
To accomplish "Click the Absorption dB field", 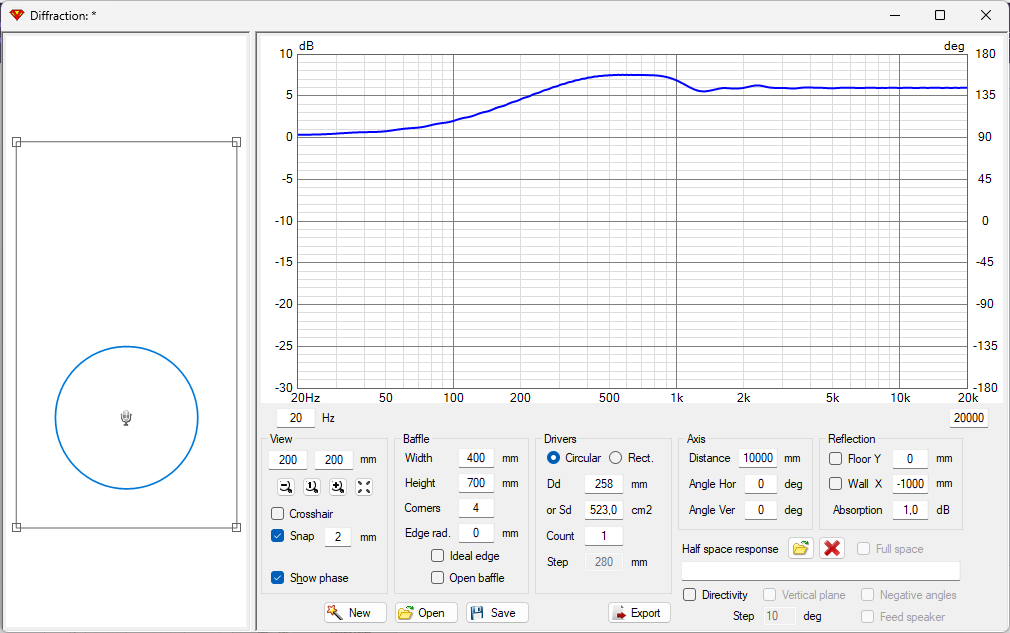I will coord(910,510).
